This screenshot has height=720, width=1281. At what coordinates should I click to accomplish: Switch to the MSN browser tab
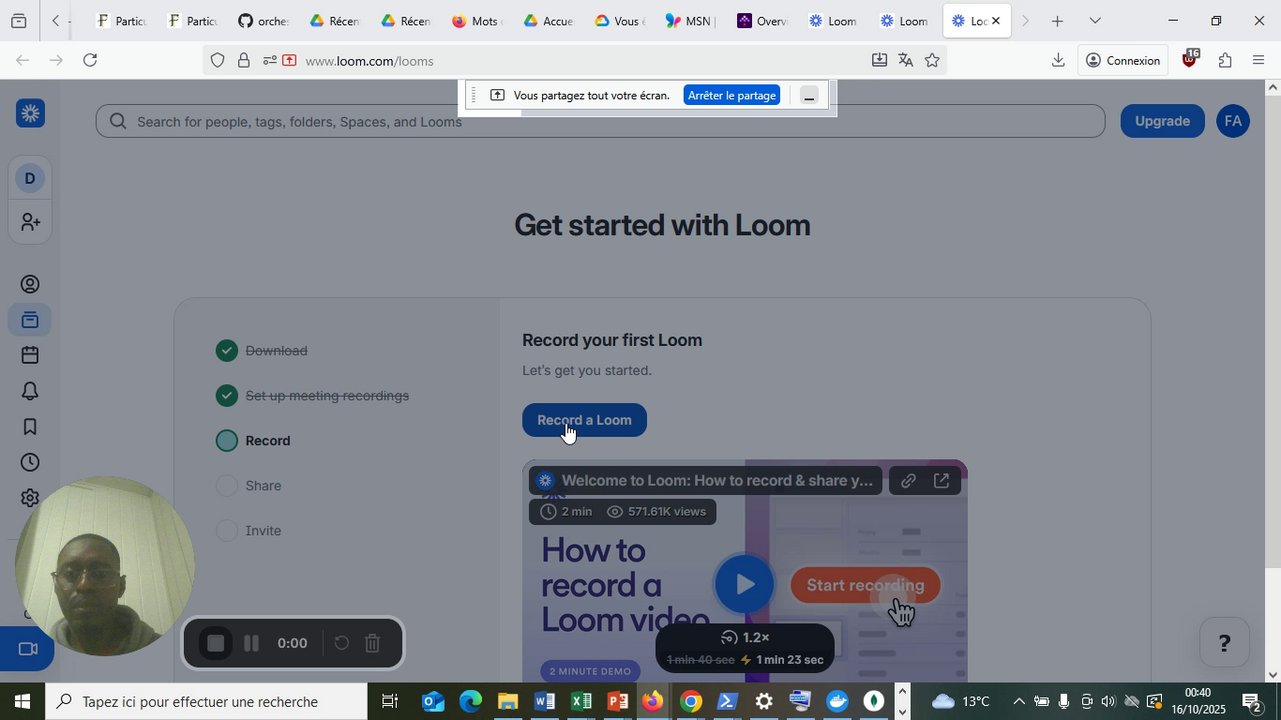[x=690, y=21]
